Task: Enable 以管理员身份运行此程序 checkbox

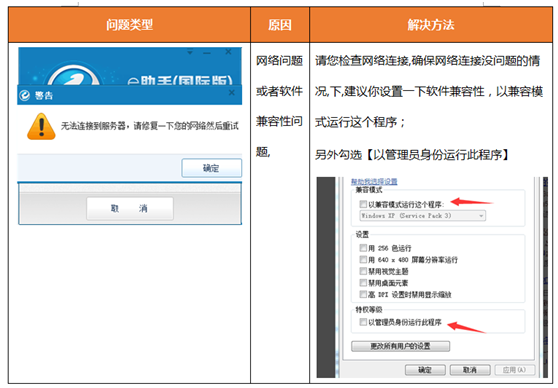Action: pos(363,322)
